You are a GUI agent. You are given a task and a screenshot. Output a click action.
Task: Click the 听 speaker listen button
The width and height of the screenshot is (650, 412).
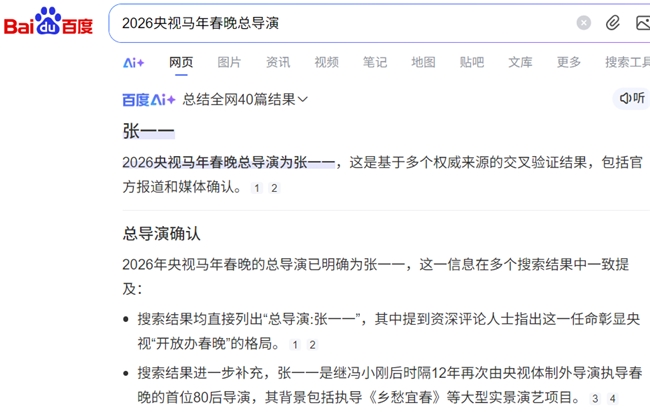pyautogui.click(x=632, y=98)
